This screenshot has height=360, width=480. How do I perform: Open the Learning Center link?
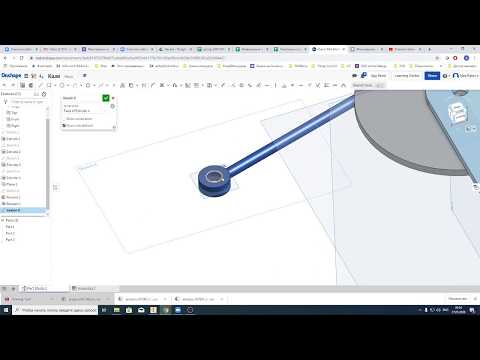tap(407, 76)
